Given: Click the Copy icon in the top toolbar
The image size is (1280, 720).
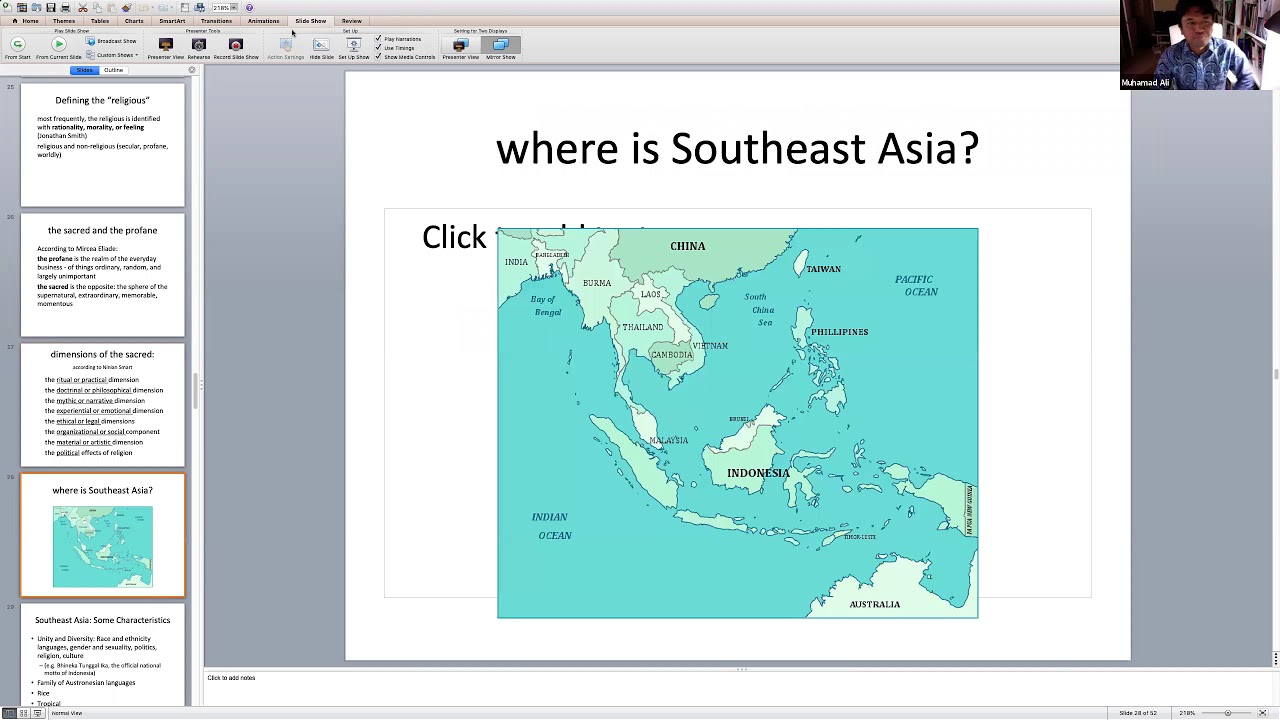Looking at the screenshot, I should point(97,7).
